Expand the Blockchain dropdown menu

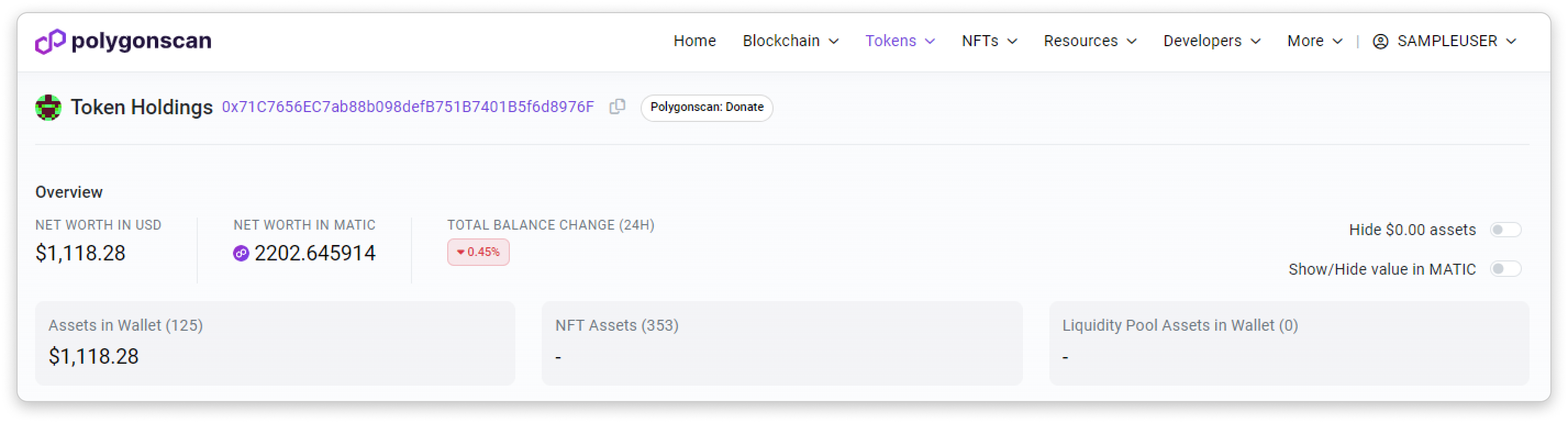[x=790, y=41]
